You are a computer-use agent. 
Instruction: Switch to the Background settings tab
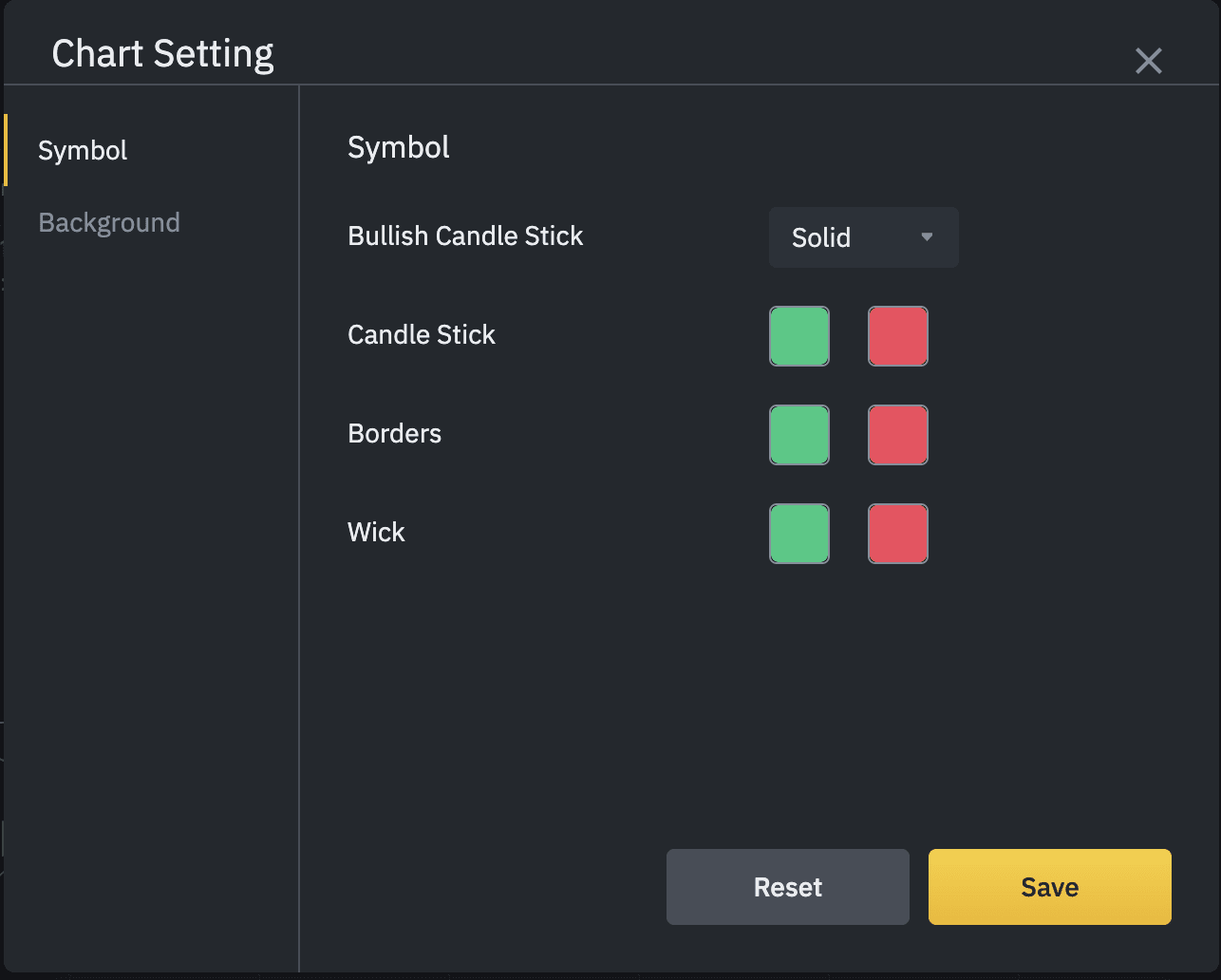109,223
